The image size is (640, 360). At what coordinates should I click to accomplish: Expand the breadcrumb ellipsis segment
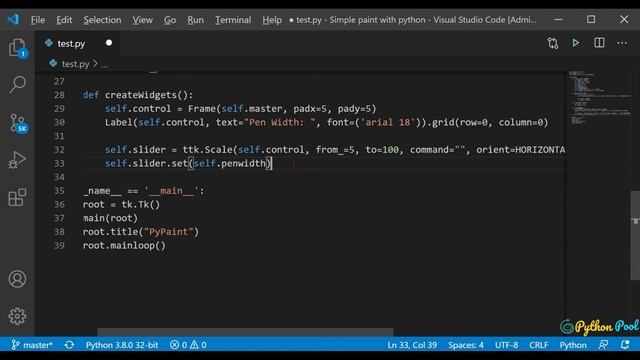coord(104,64)
